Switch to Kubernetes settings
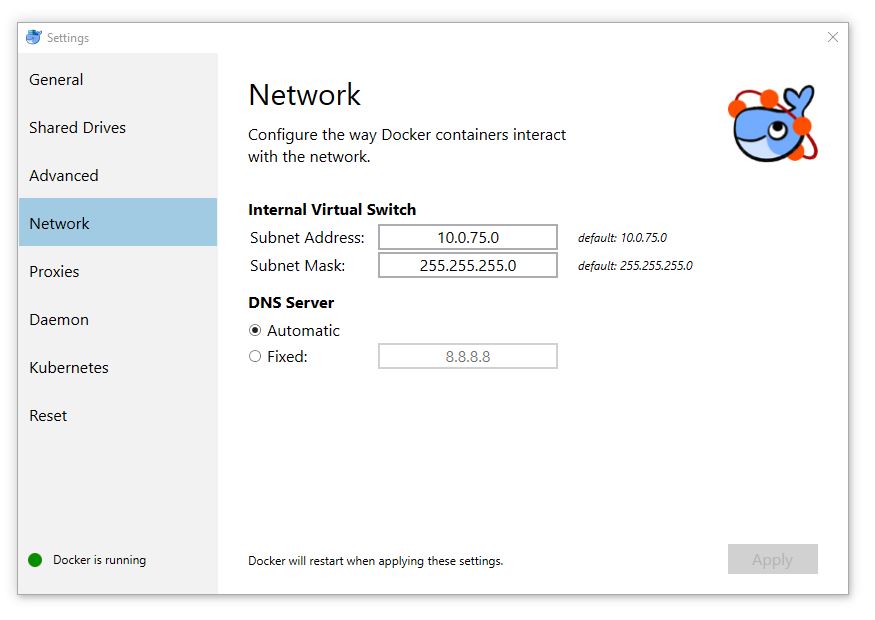Screen dimensions: 875x620 click(x=118, y=367)
